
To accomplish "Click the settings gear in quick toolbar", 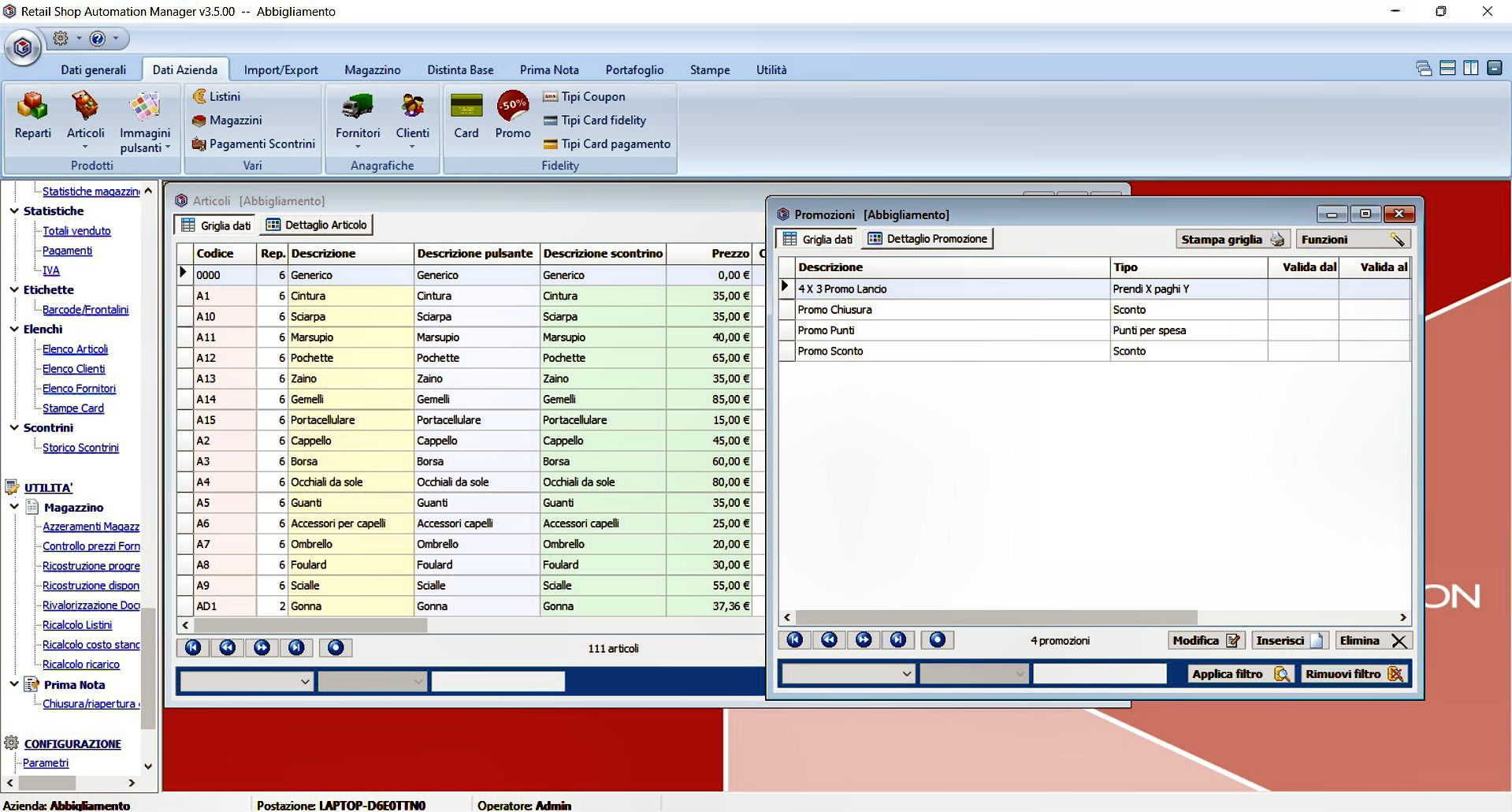I will point(60,38).
